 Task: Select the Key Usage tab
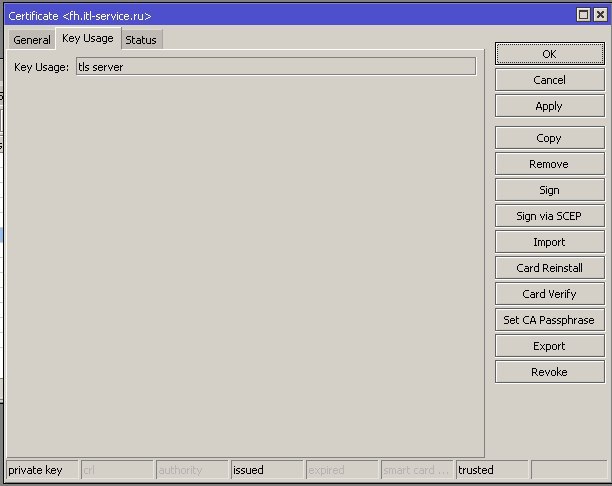(88, 38)
